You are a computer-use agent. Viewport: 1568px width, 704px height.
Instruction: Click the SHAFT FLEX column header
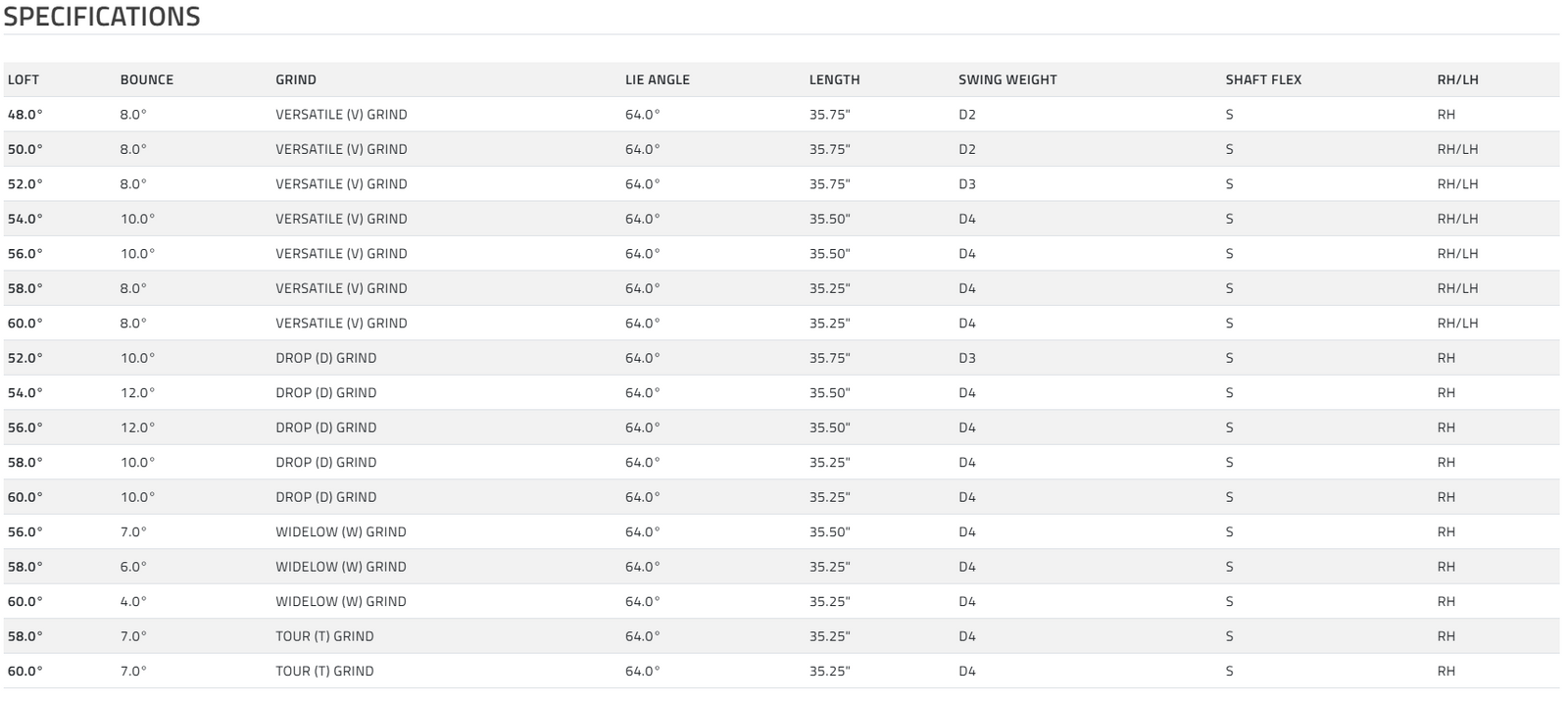1263,79
